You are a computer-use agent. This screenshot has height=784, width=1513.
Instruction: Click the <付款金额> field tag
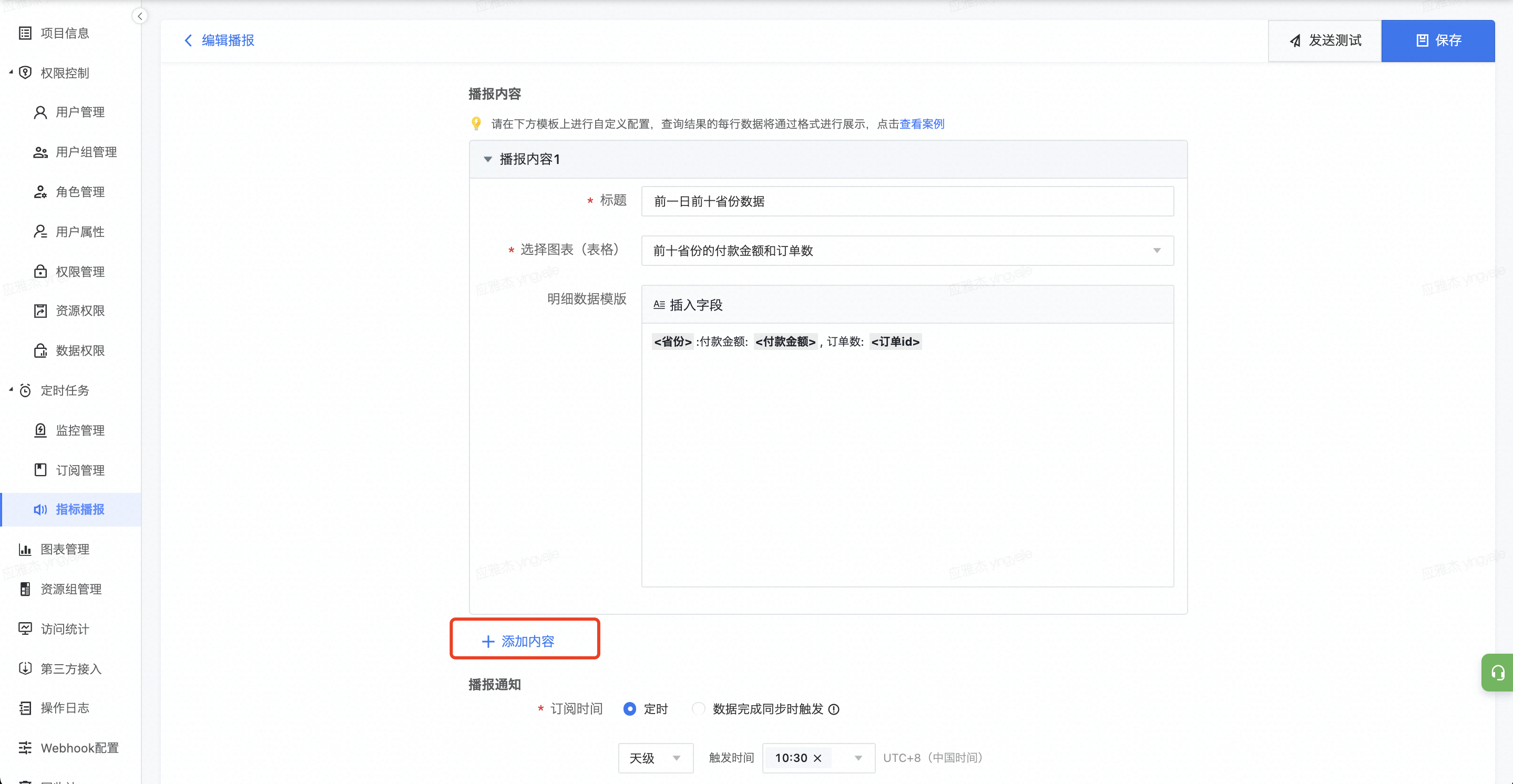coord(785,342)
